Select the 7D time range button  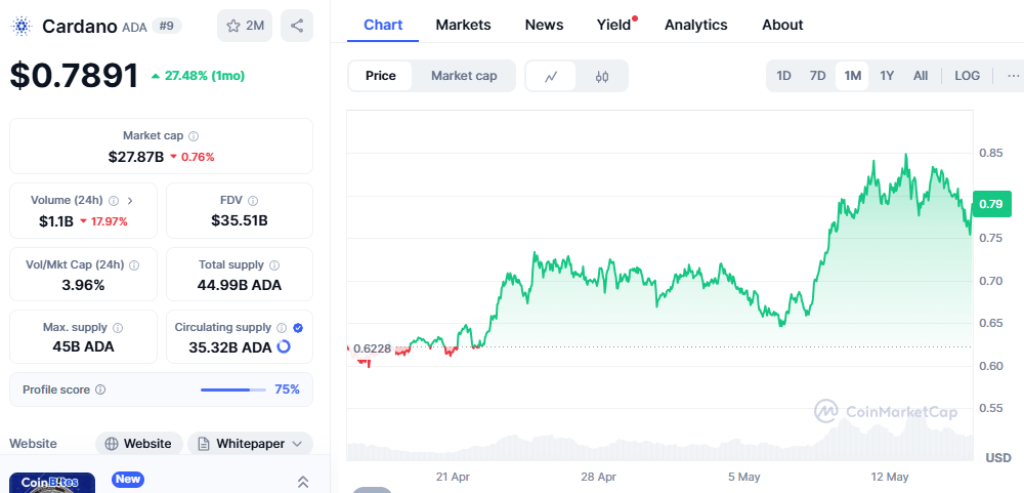tap(817, 76)
